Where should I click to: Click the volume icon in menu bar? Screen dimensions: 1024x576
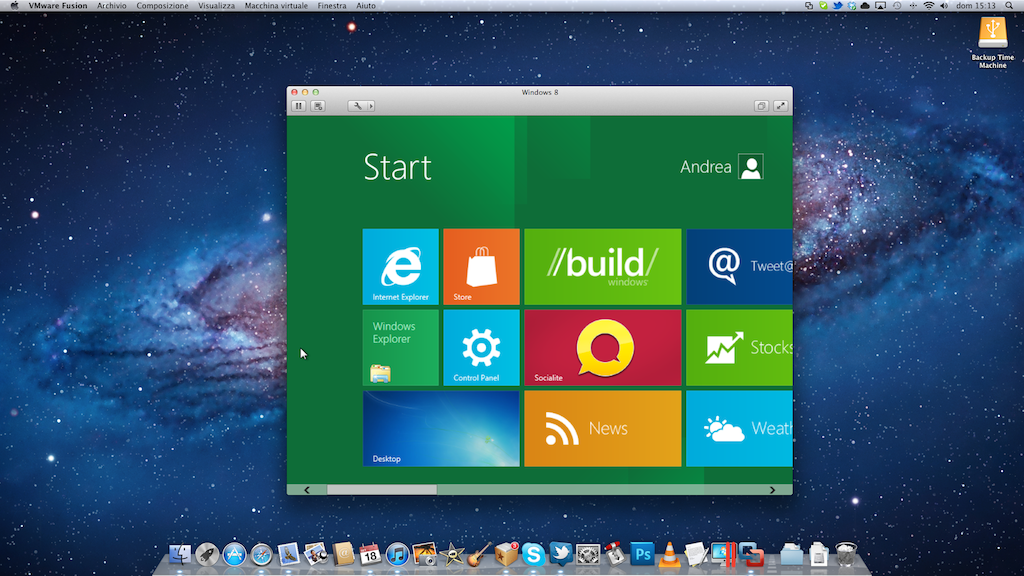[944, 6]
